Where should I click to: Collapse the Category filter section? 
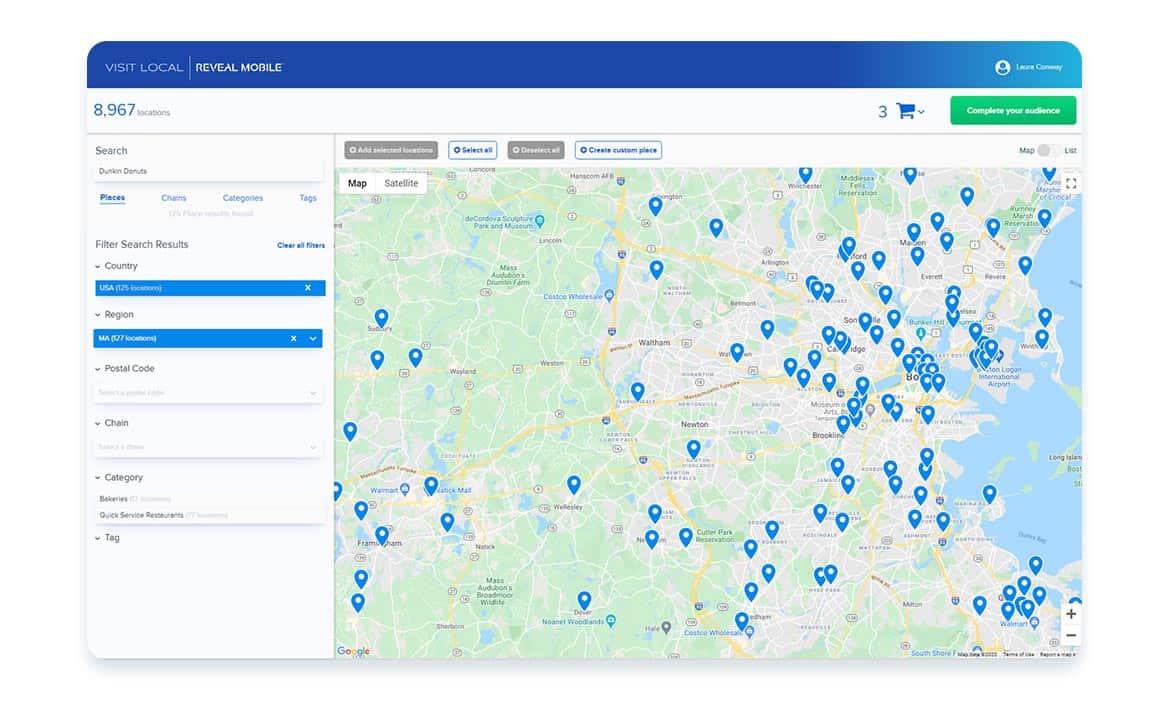click(x=98, y=478)
